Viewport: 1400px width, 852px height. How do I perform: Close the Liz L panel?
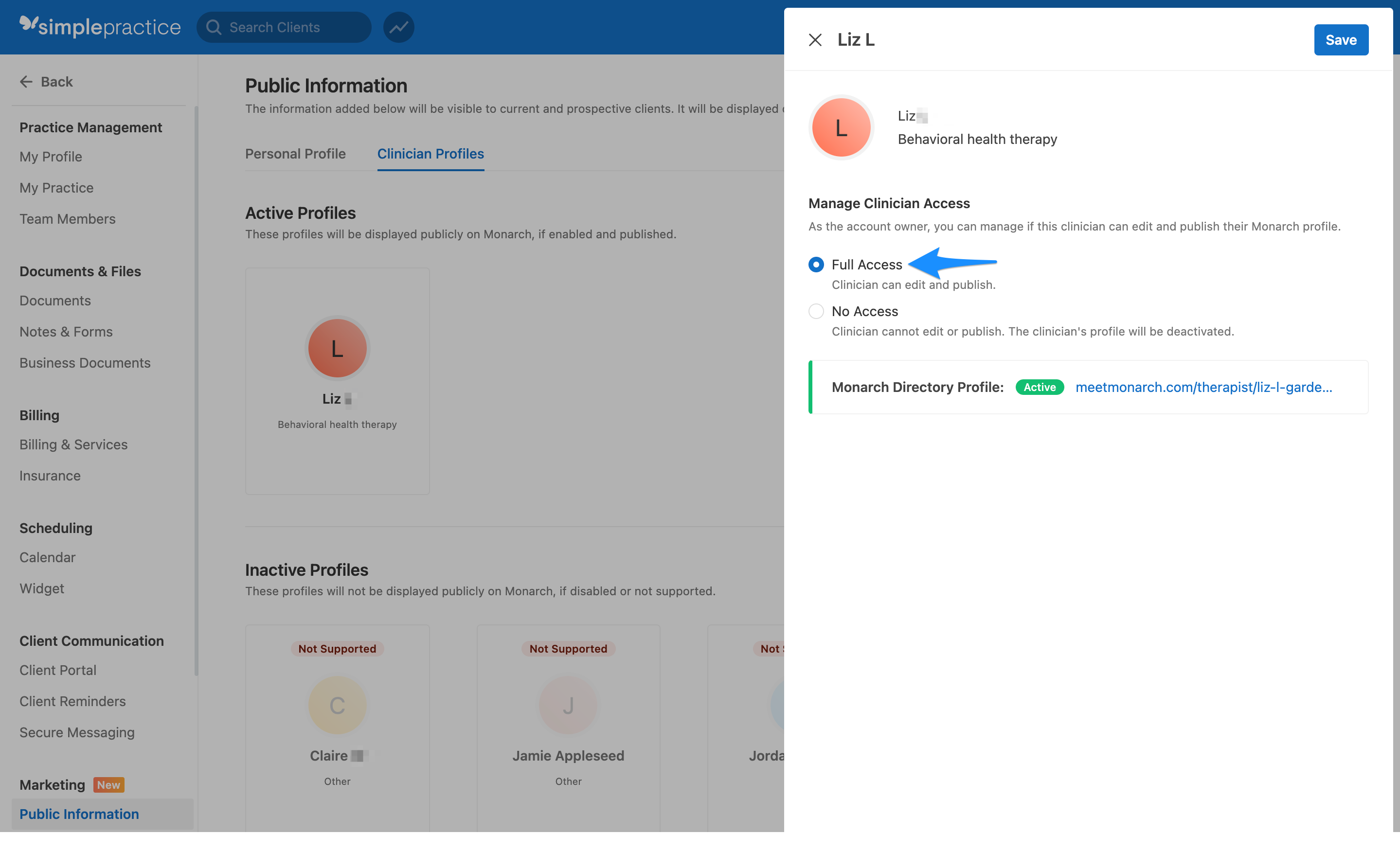pos(815,40)
